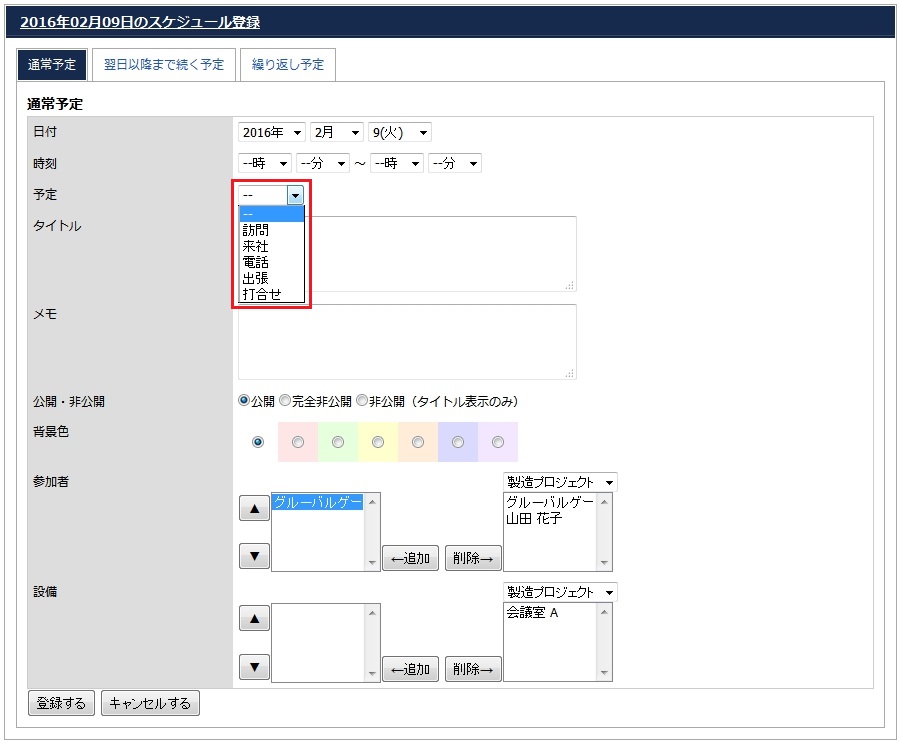Click the down arrow button for participants
The width and height of the screenshot is (901, 745).
pos(254,556)
